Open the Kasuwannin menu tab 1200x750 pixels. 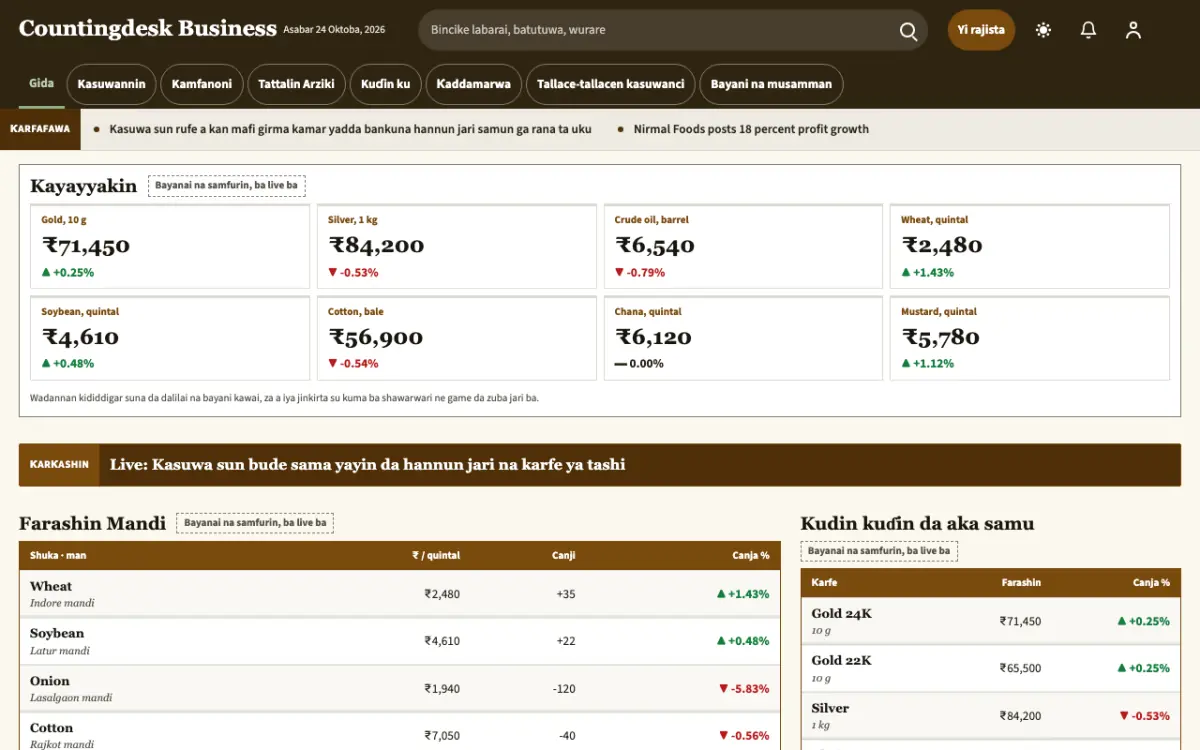click(112, 84)
